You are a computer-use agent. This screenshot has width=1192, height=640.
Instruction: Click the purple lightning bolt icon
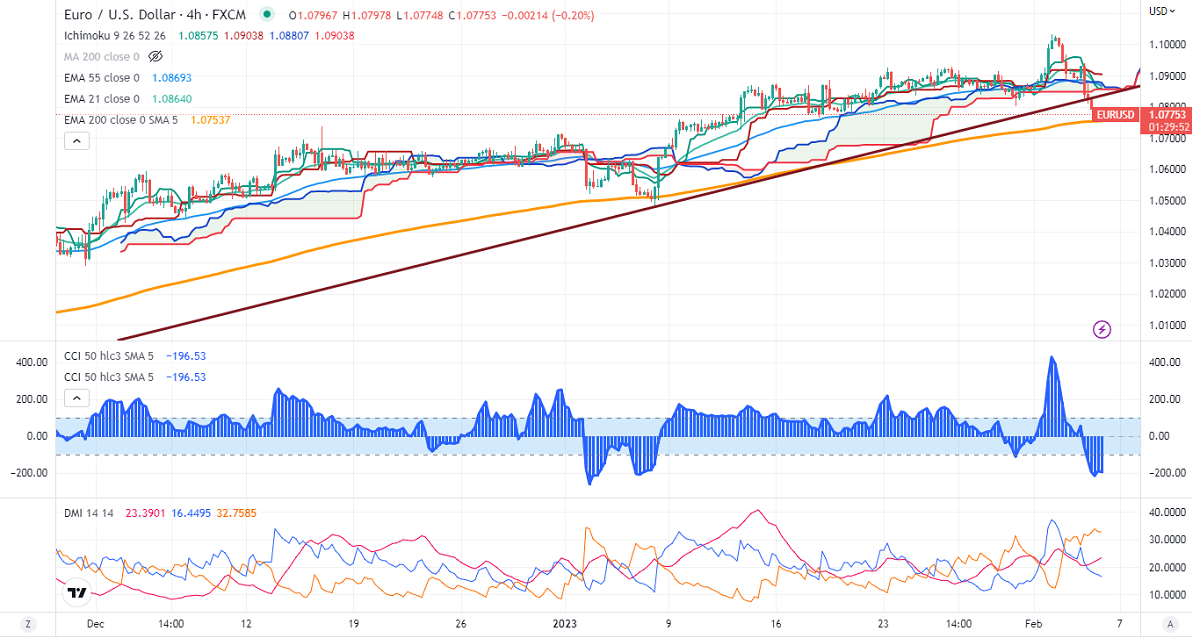pyautogui.click(x=1102, y=328)
